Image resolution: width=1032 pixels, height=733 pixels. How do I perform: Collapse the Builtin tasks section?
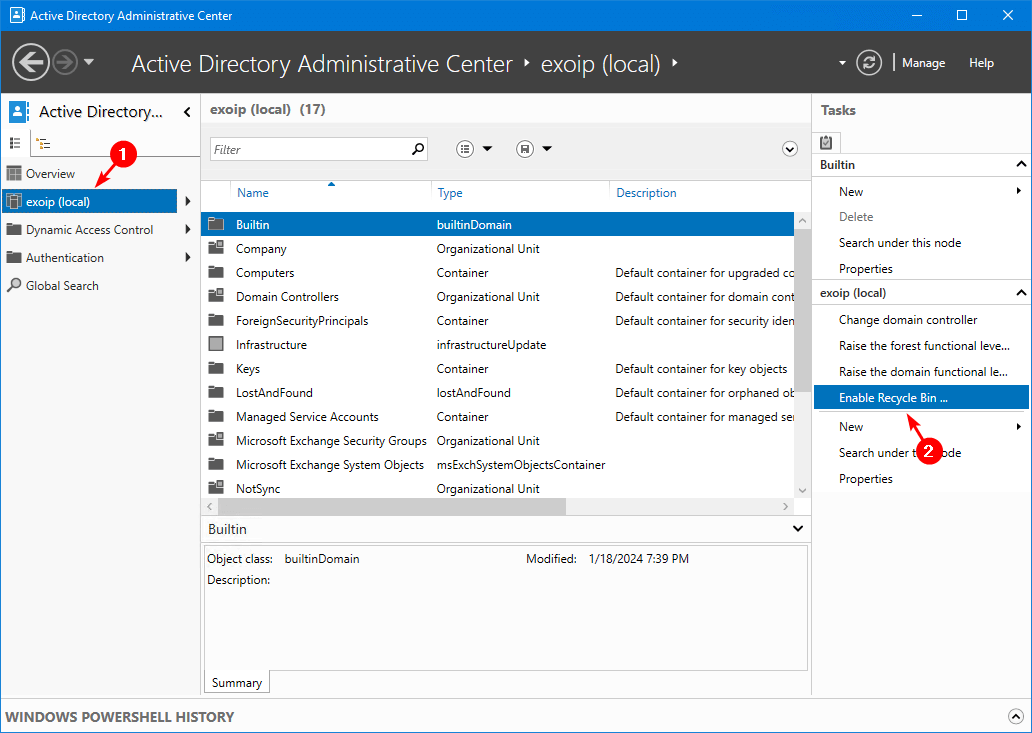coord(1020,164)
